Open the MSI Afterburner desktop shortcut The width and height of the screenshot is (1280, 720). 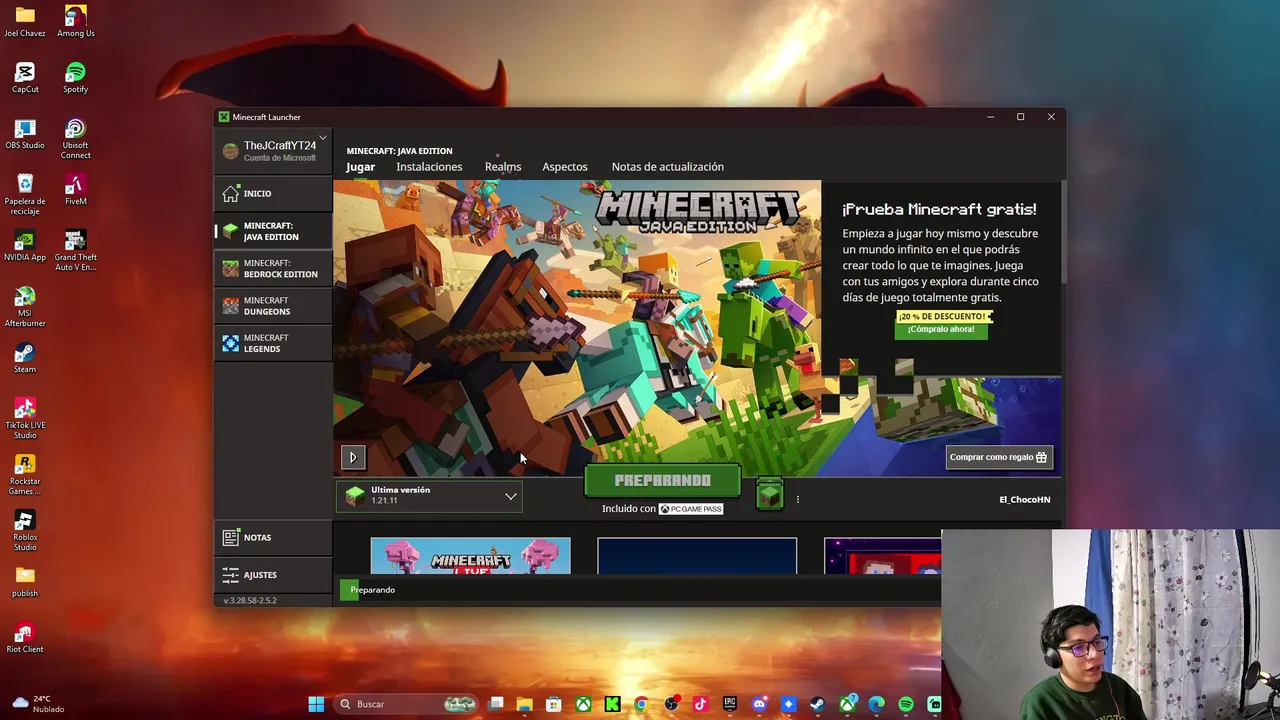[25, 306]
